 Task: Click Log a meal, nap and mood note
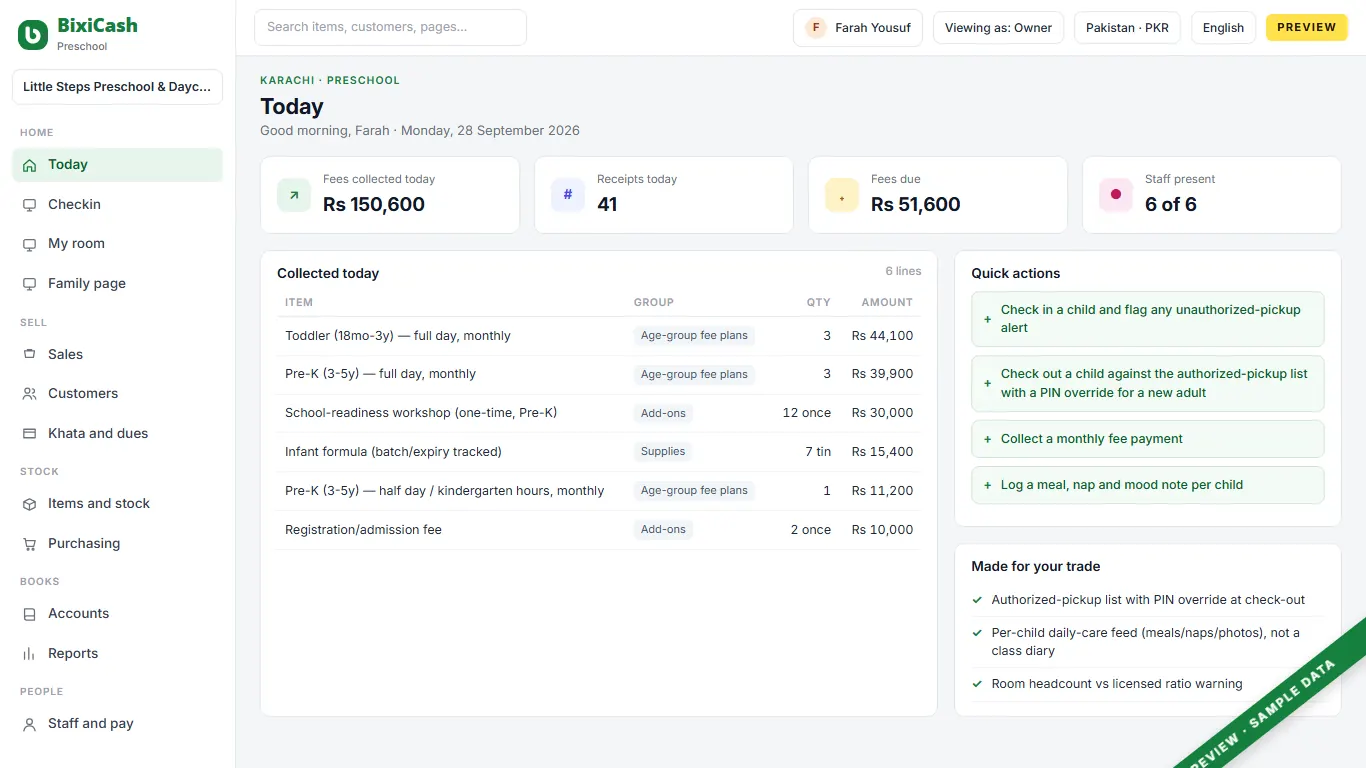click(x=1148, y=485)
